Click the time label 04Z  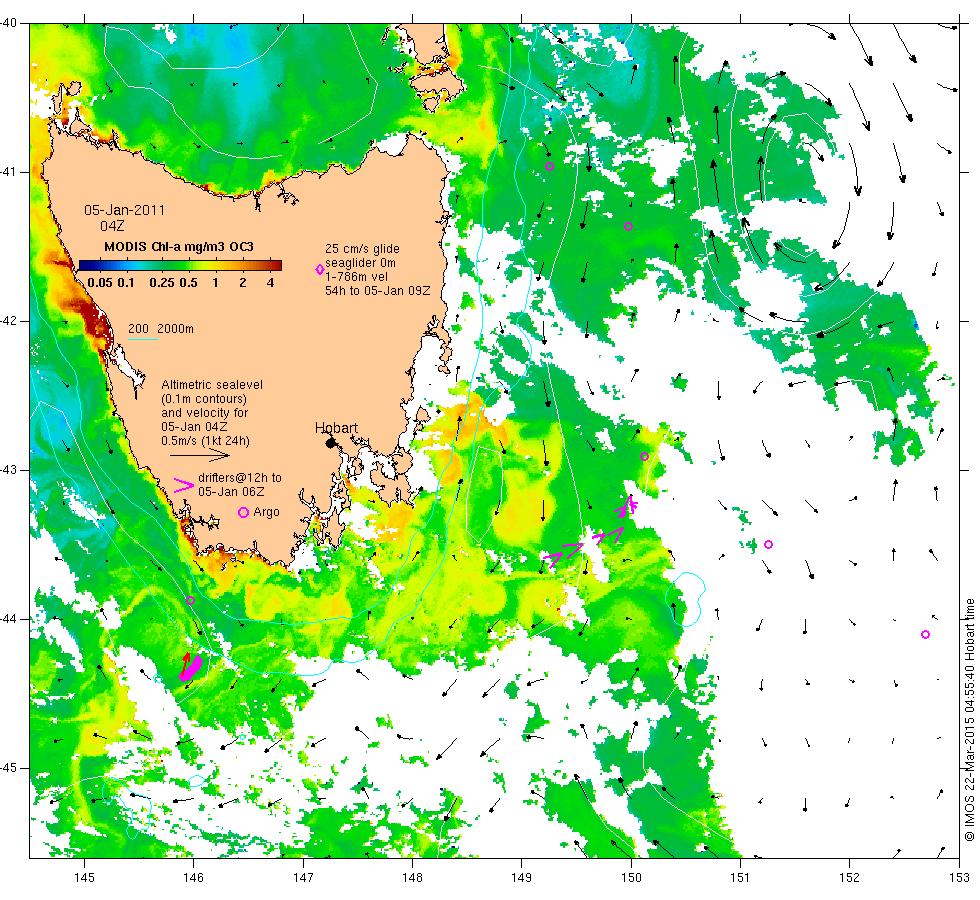point(112,226)
